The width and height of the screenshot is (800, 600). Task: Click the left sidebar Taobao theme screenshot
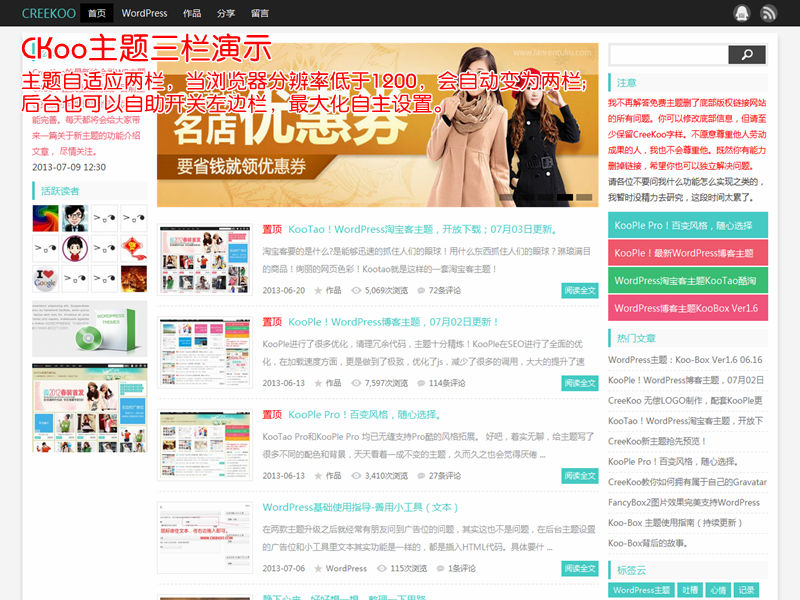tap(90, 408)
